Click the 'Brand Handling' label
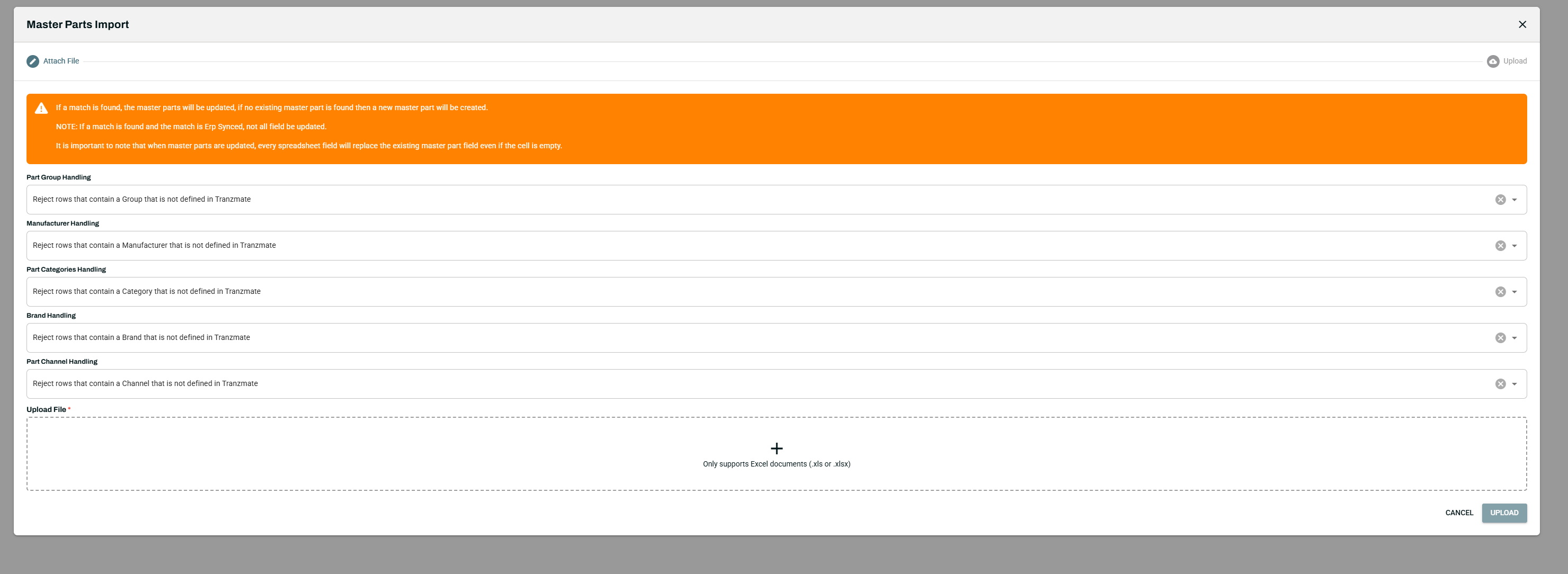Viewport: 1568px width, 574px height. (51, 316)
